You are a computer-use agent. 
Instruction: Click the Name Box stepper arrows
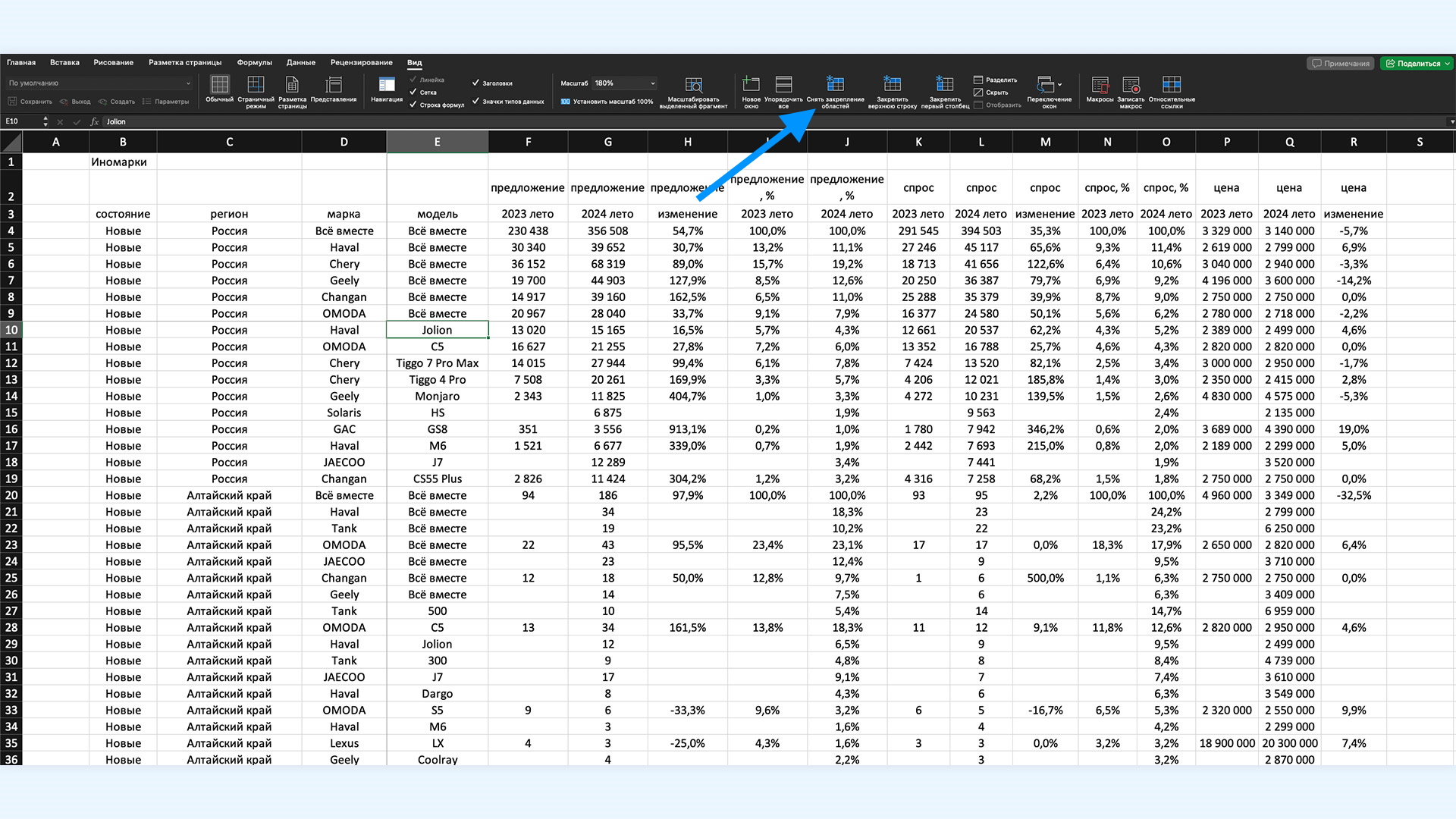click(x=45, y=121)
